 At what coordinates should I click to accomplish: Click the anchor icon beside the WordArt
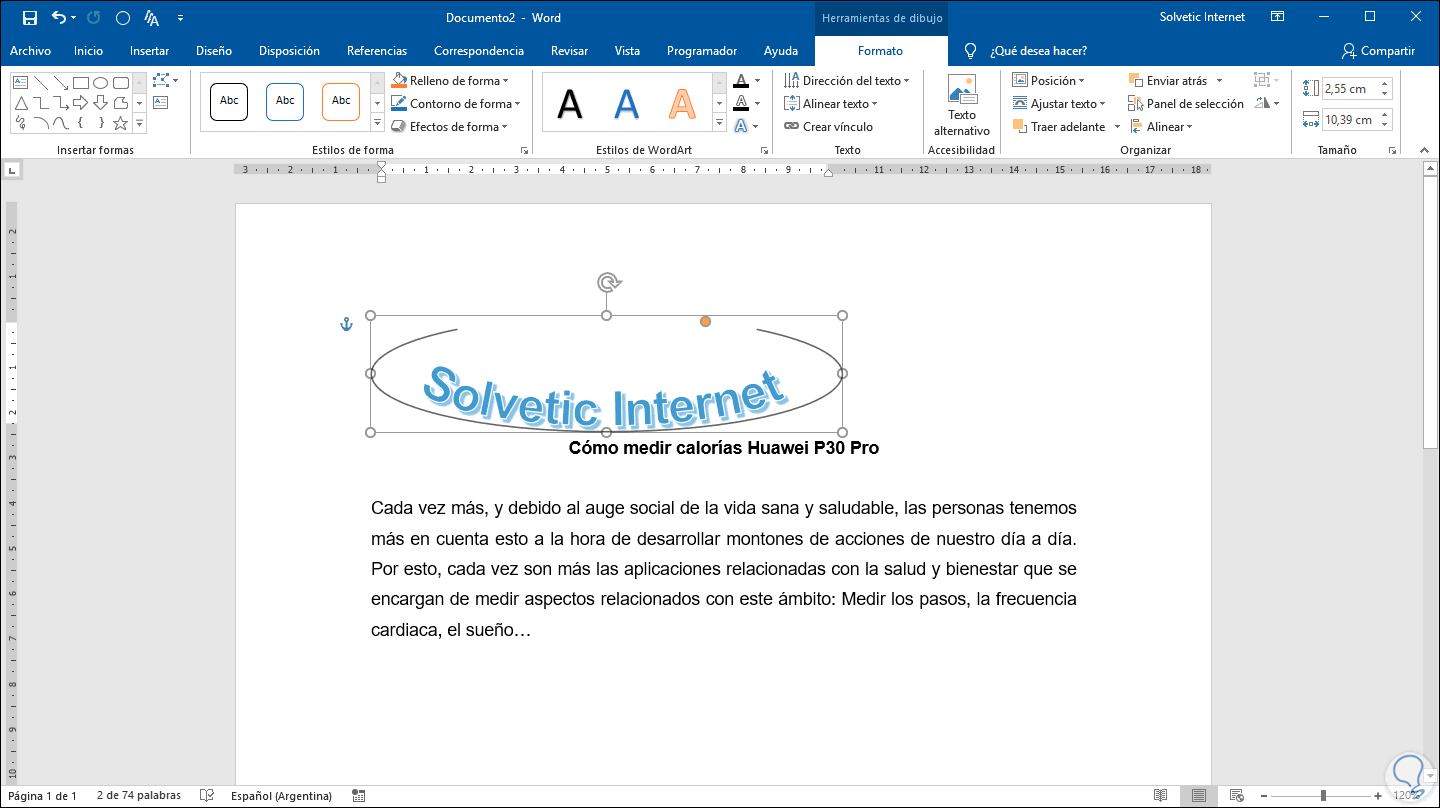click(346, 324)
